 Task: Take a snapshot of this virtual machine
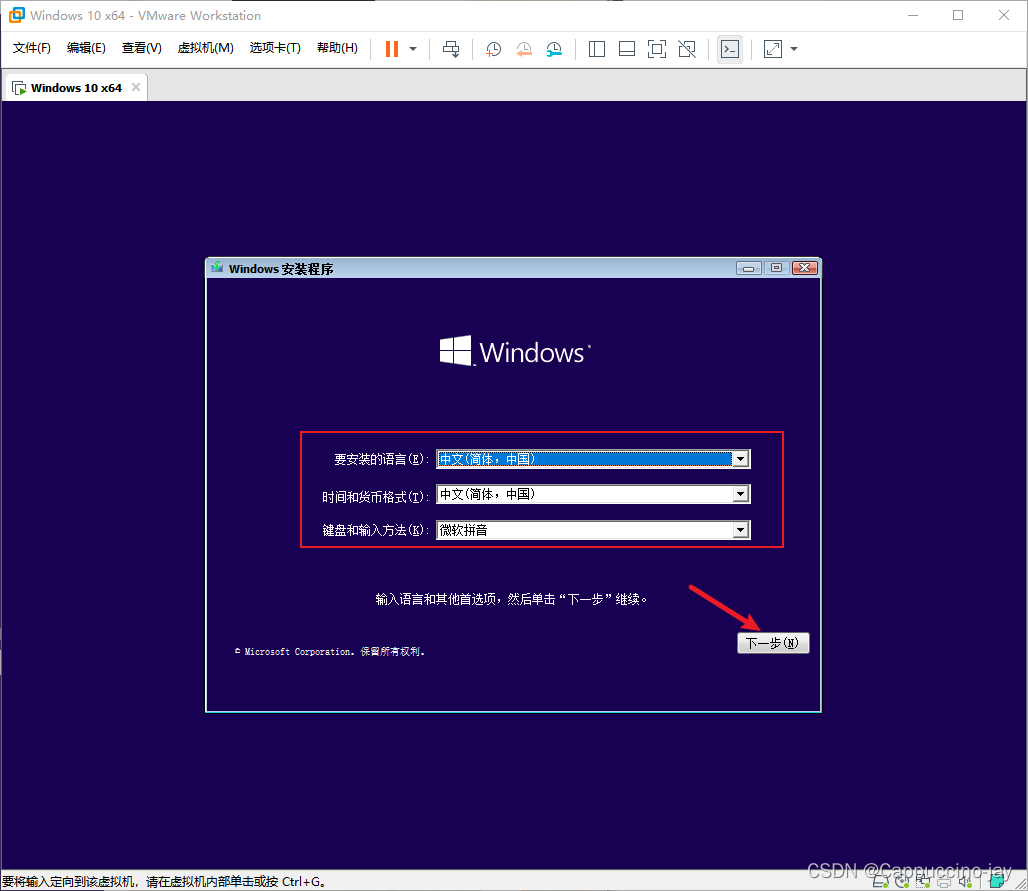click(493, 49)
